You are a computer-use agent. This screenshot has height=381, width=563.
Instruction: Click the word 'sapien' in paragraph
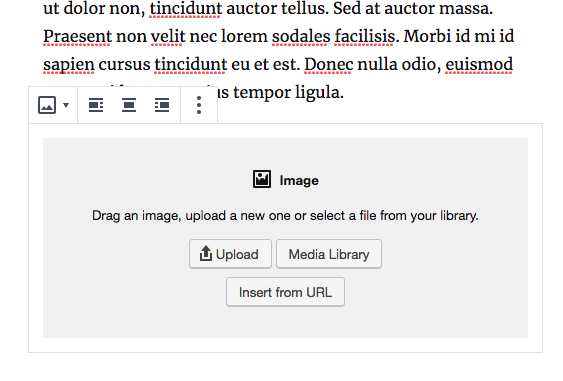pyautogui.click(x=69, y=65)
